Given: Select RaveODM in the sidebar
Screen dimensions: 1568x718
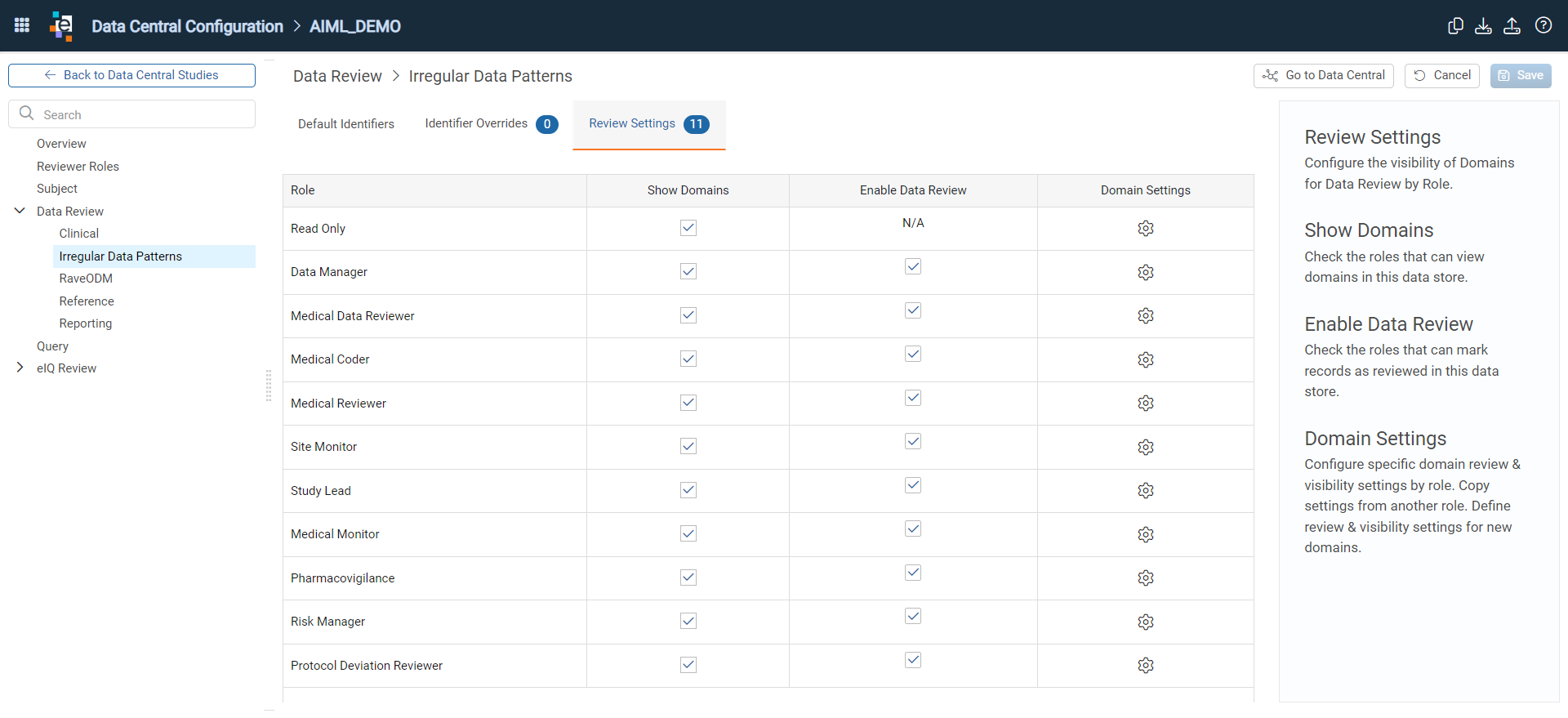Looking at the screenshot, I should tap(86, 279).
